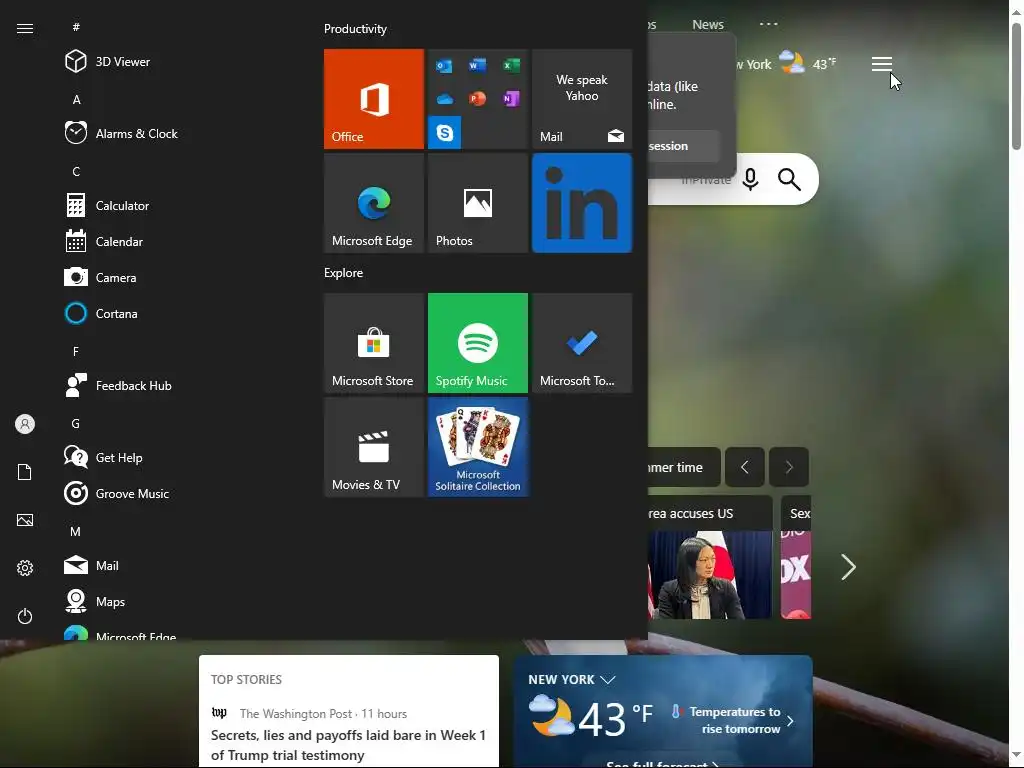
Task: Click the Office tile
Action: point(374,99)
